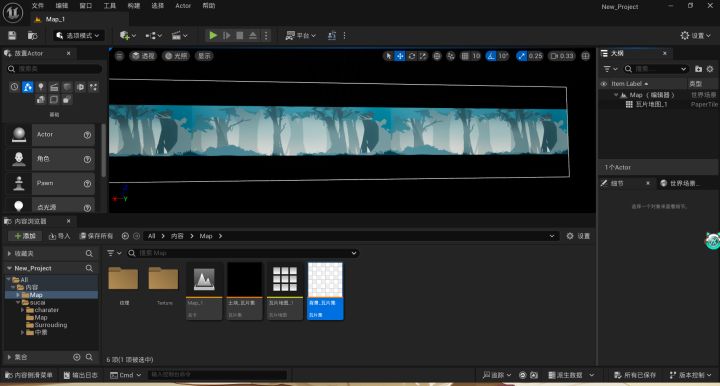Open the cinematics clapperboard dropdown
The width and height of the screenshot is (720, 386).
pyautogui.click(x=180, y=35)
